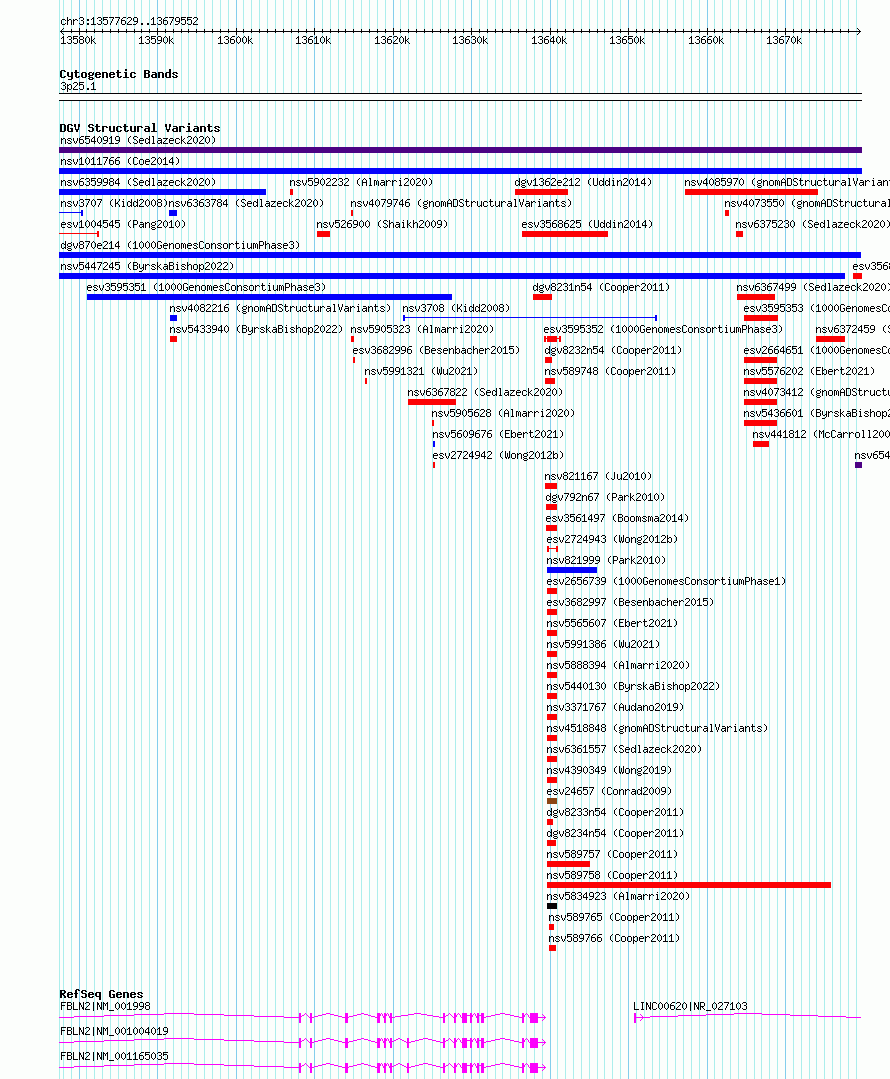
Task: Open dgv8232n54 (Cooper2011) label
Action: pyautogui.click(x=613, y=350)
